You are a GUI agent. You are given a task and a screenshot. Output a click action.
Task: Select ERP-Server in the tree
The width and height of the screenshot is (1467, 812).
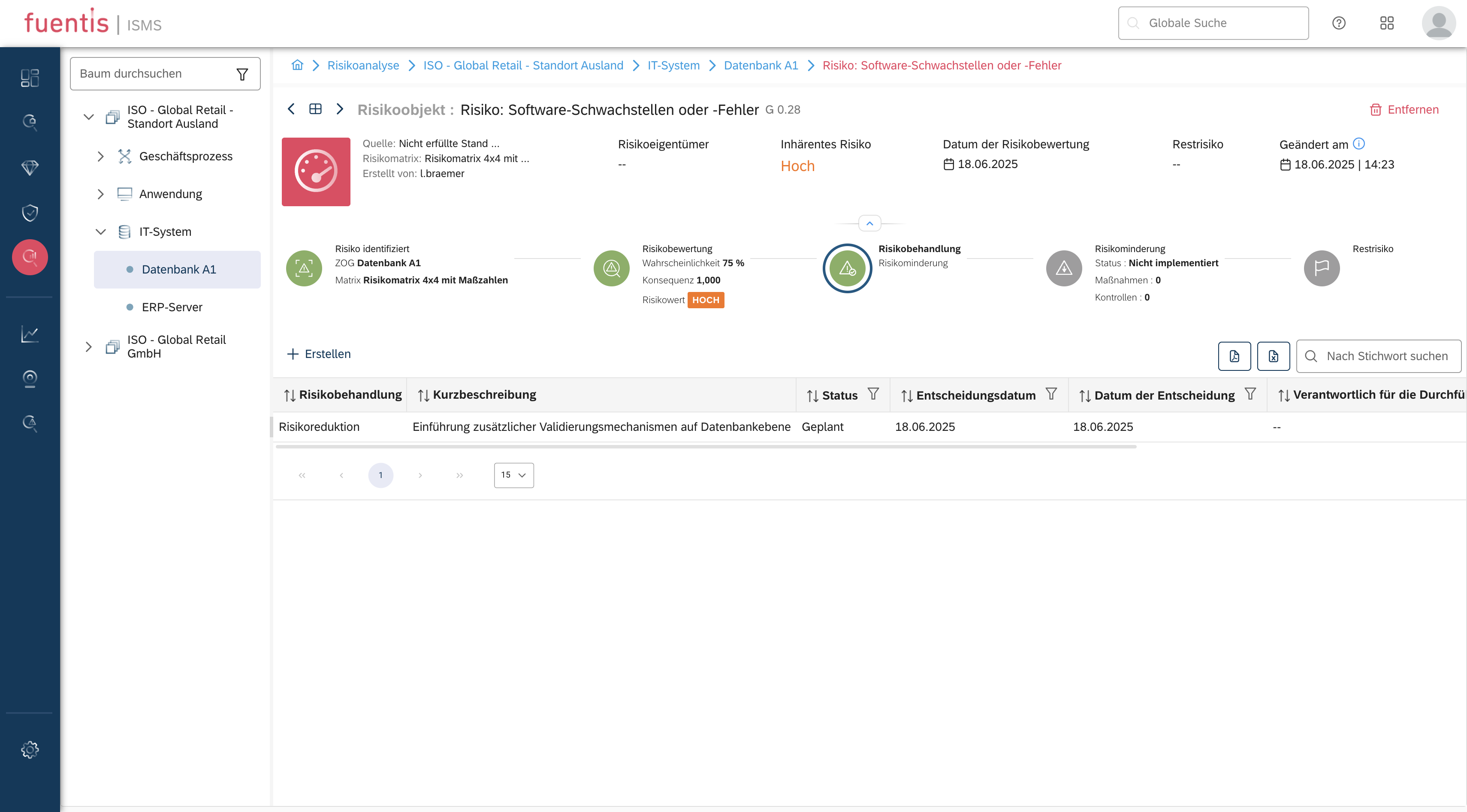click(x=172, y=307)
